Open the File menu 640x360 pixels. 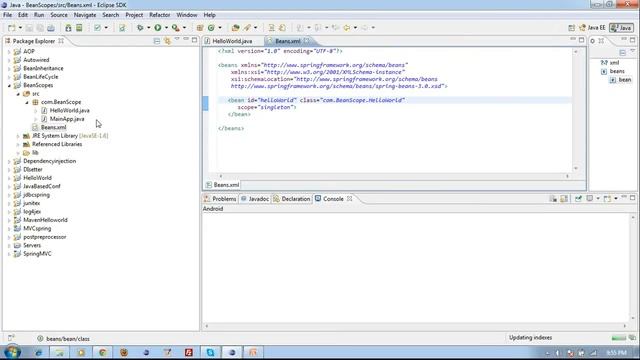[x=7, y=15]
